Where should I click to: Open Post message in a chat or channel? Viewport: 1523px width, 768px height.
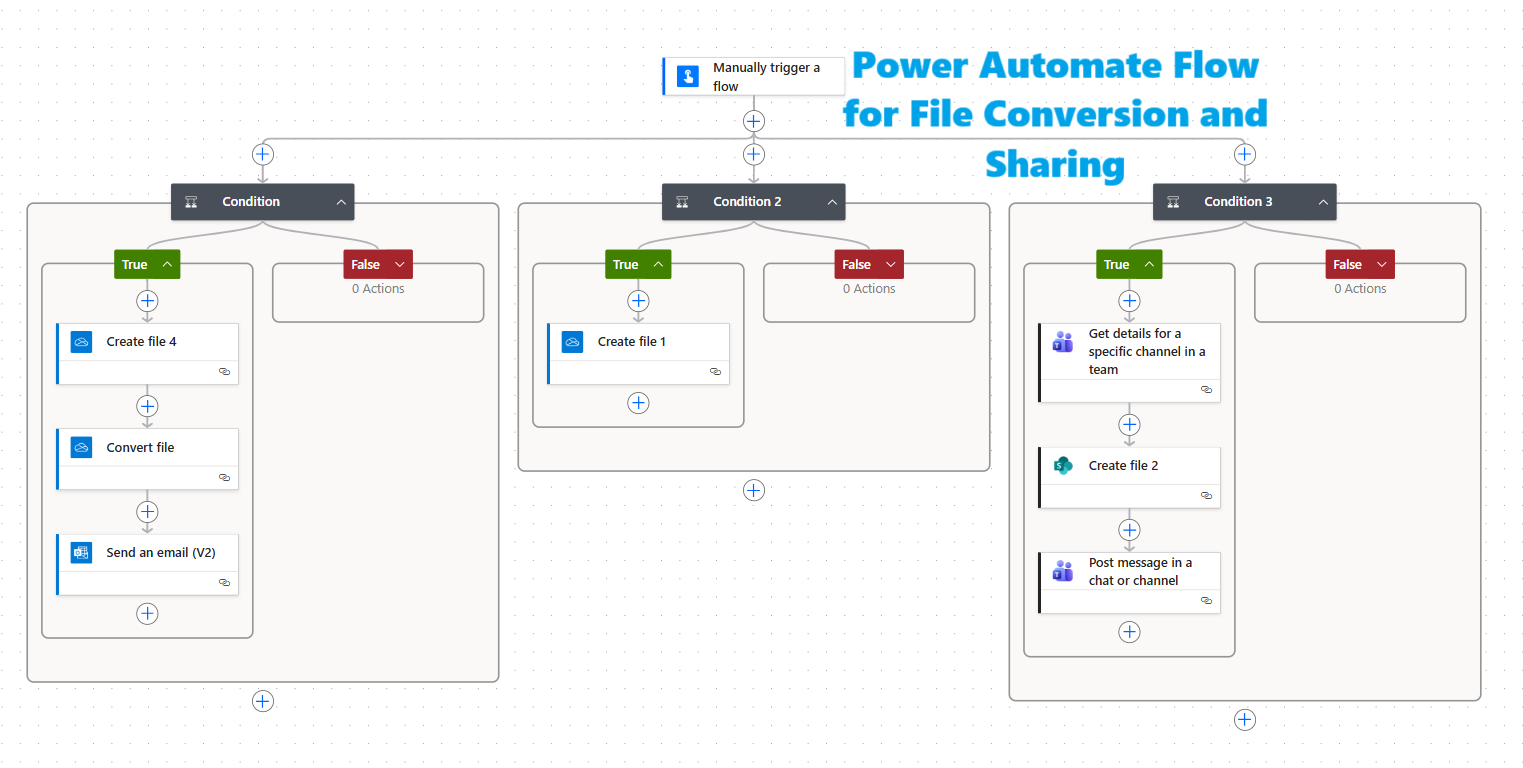pyautogui.click(x=1129, y=583)
